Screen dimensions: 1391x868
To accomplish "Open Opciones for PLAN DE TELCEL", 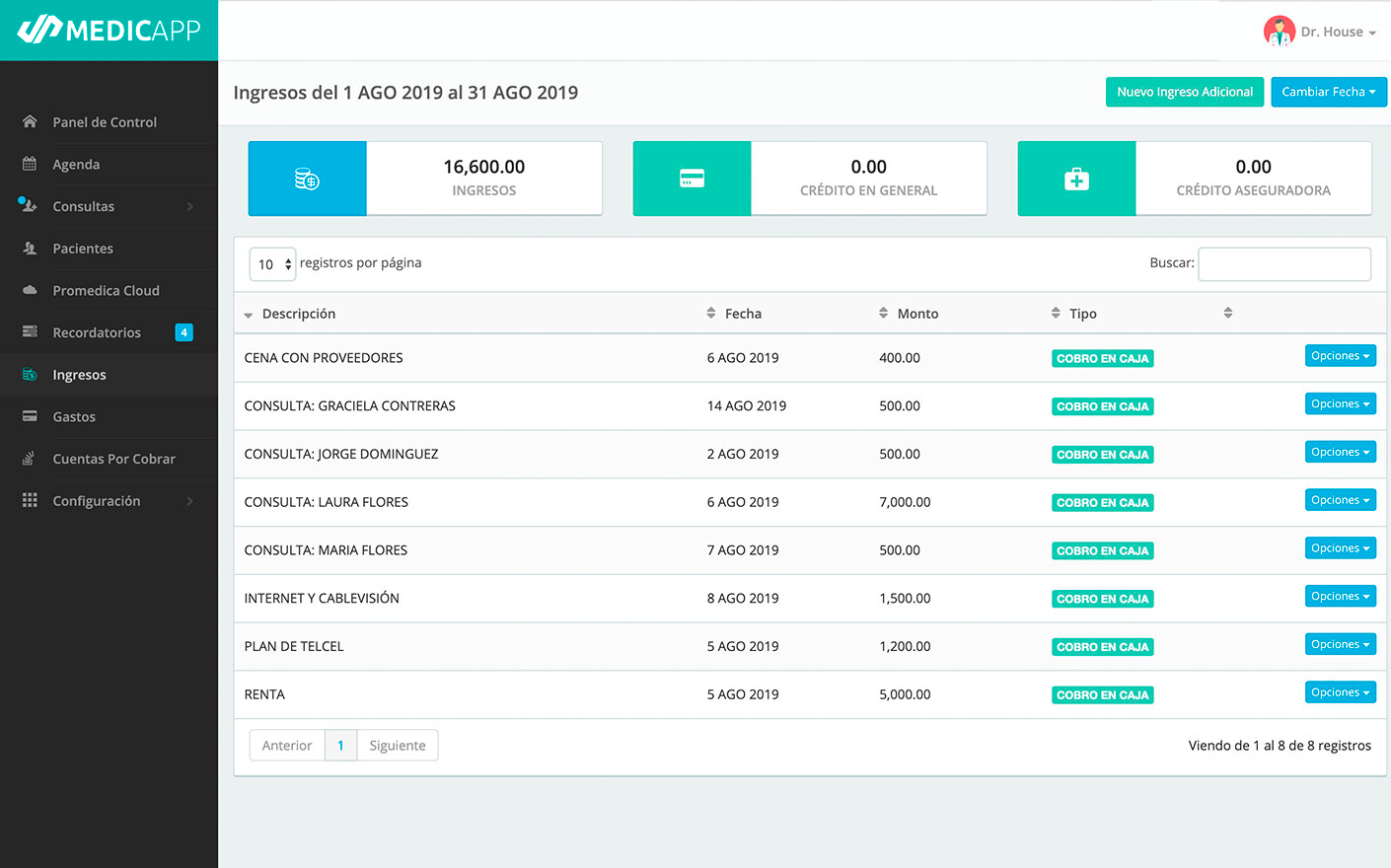I will (1340, 644).
